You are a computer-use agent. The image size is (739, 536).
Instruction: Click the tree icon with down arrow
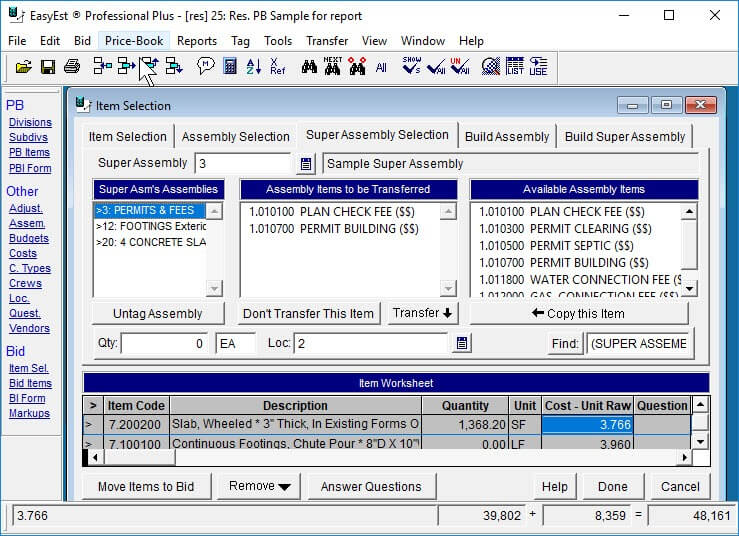[x=174, y=66]
